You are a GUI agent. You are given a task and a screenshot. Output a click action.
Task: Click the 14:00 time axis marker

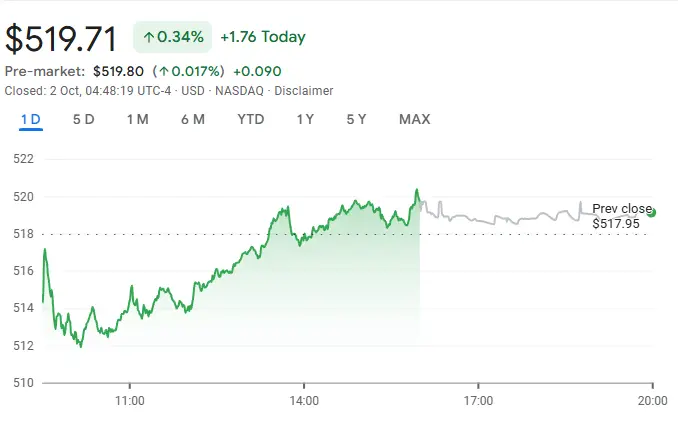point(304,400)
